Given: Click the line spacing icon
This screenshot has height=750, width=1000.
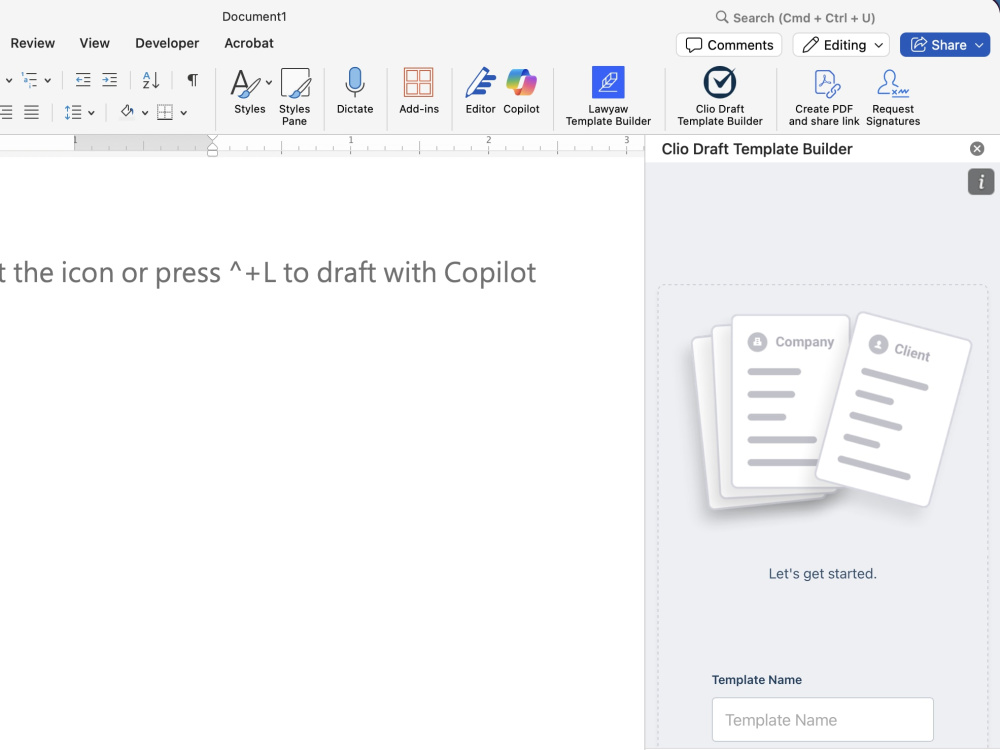Looking at the screenshot, I should (73, 112).
